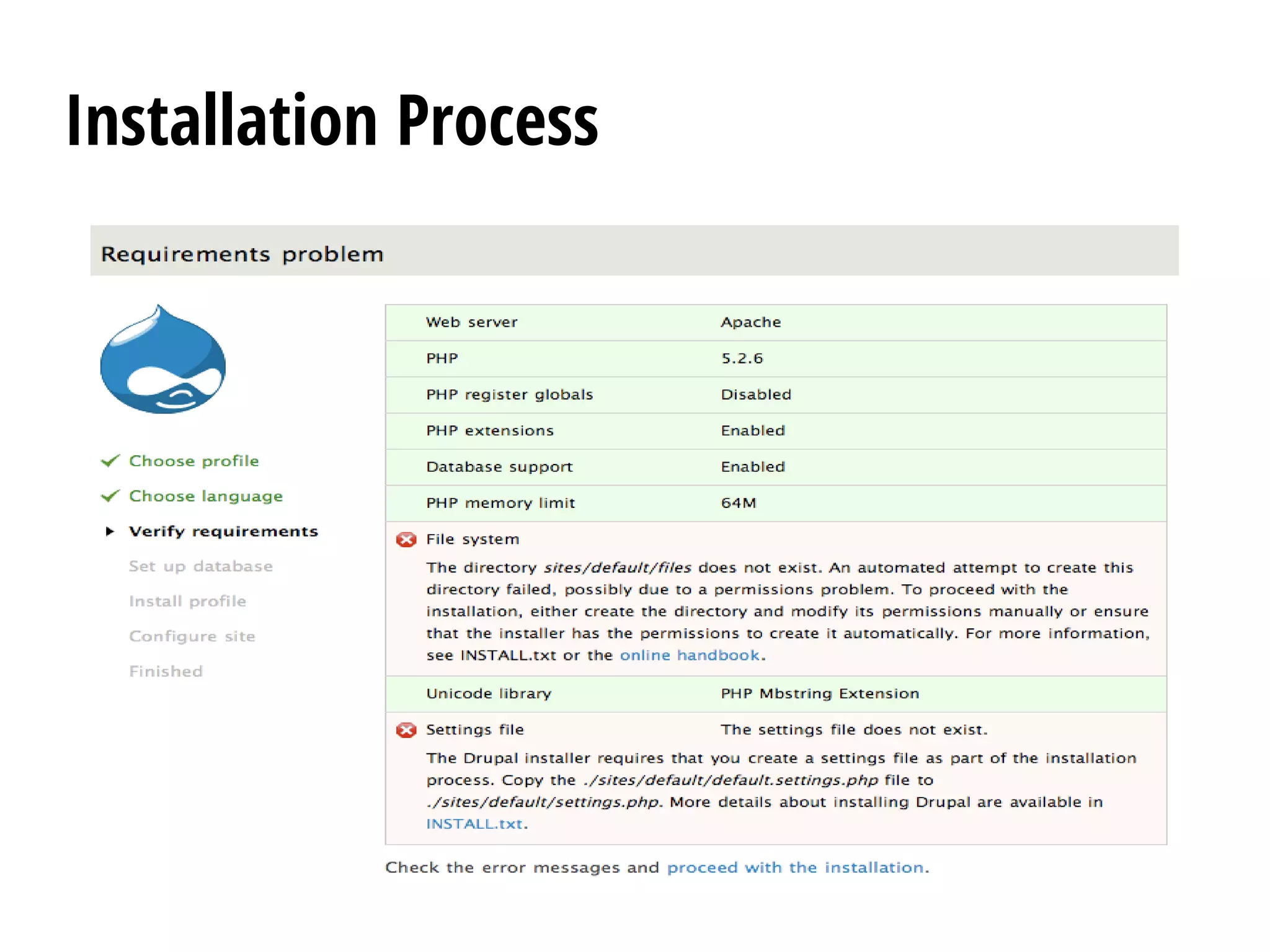Click the Disabled value
This screenshot has width=1270, height=952.
756,394
